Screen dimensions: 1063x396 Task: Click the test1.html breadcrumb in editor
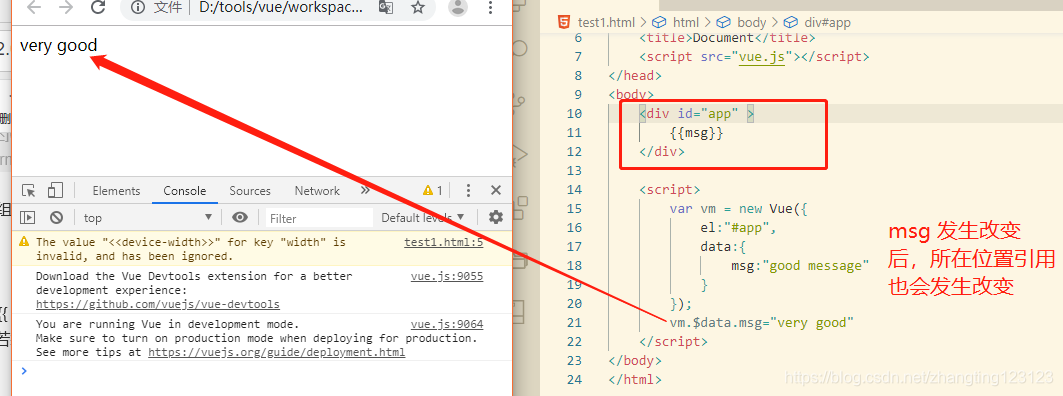click(607, 22)
